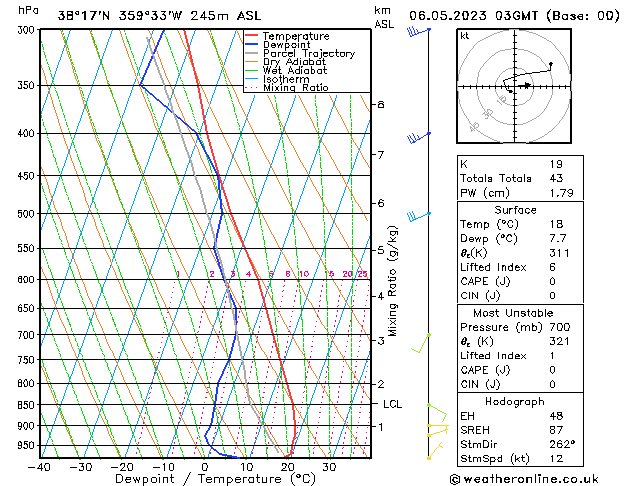Click the 500 hPa wind barb
This screenshot has width=629, height=486.
[418, 217]
